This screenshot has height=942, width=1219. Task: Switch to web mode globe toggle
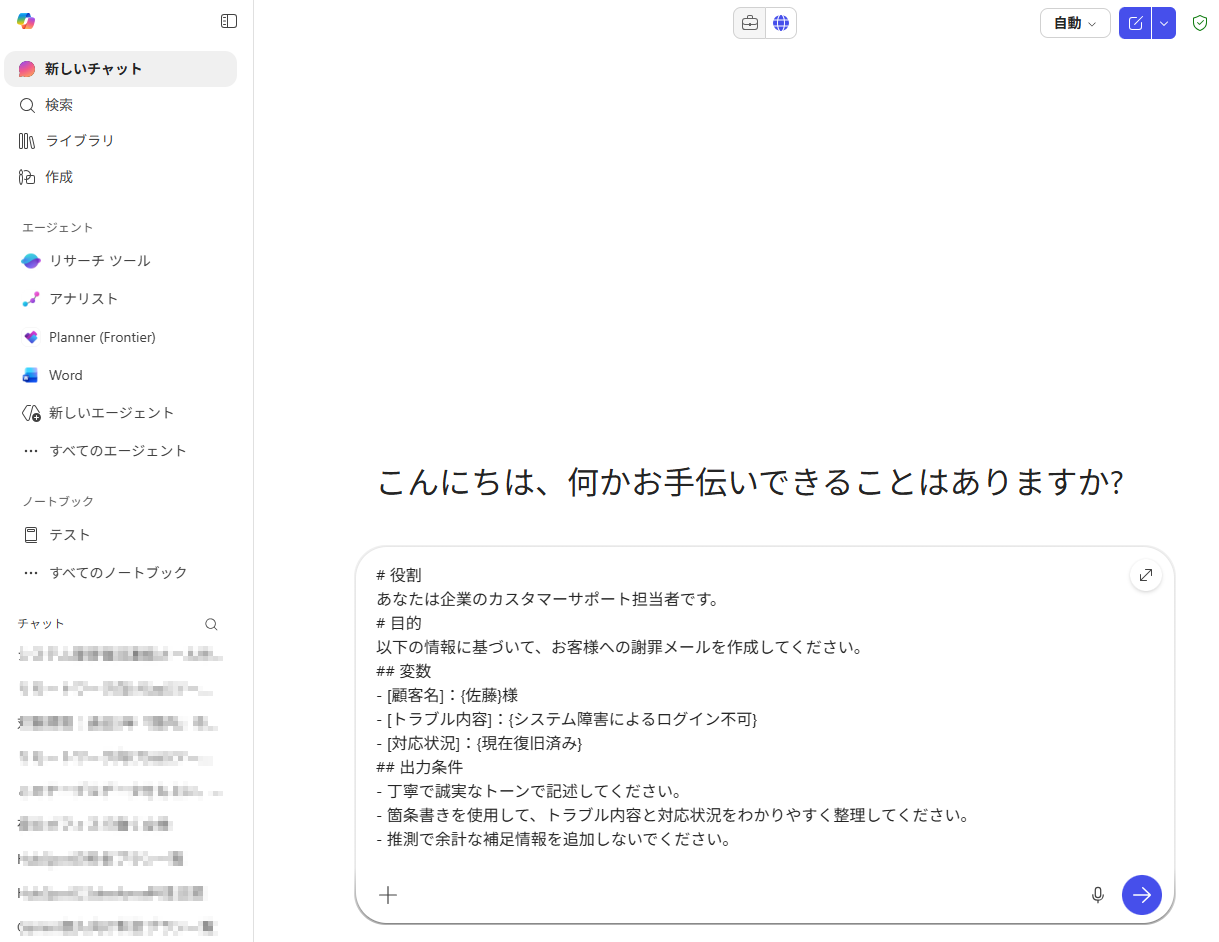pyautogui.click(x=781, y=23)
